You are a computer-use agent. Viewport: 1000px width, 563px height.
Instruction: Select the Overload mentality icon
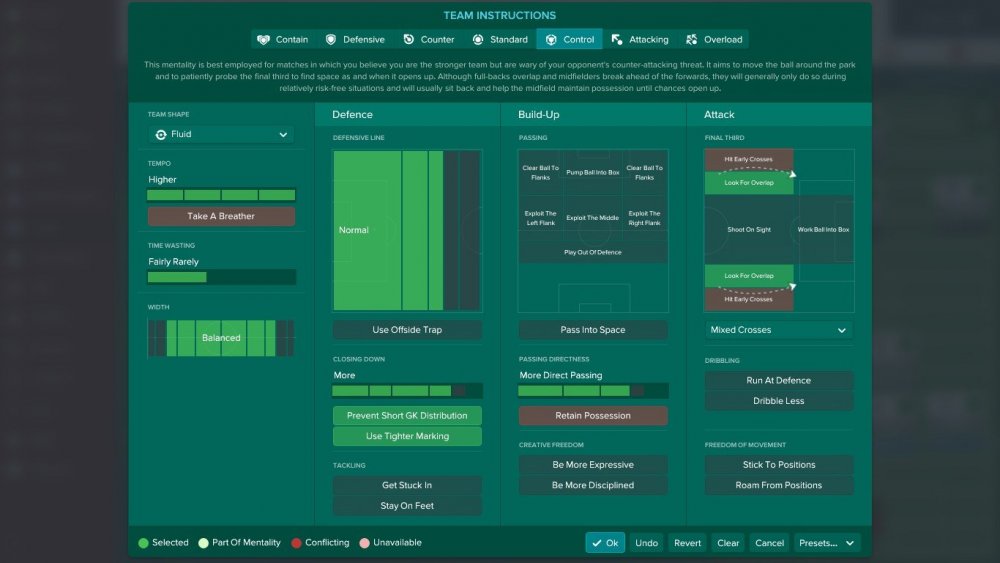(x=691, y=40)
